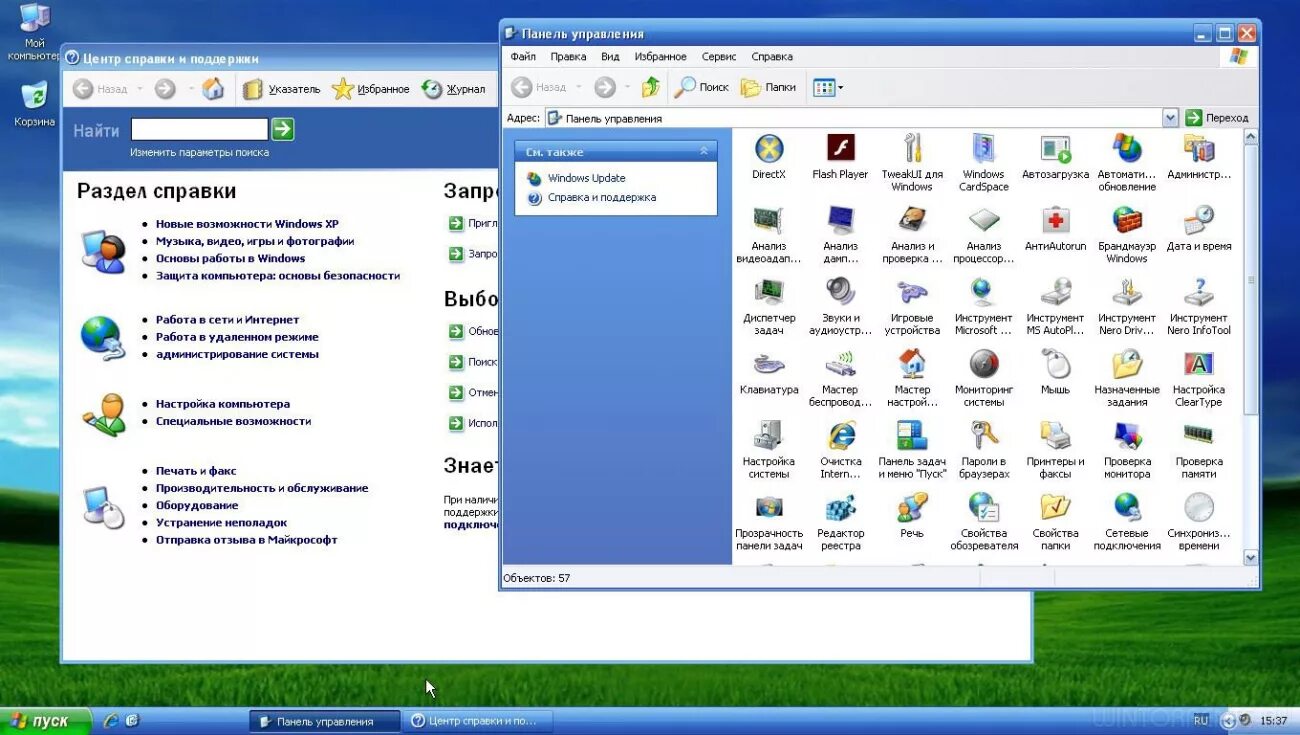Expand the address bar dropdown arrow
The height and width of the screenshot is (735, 1300).
(x=1170, y=118)
